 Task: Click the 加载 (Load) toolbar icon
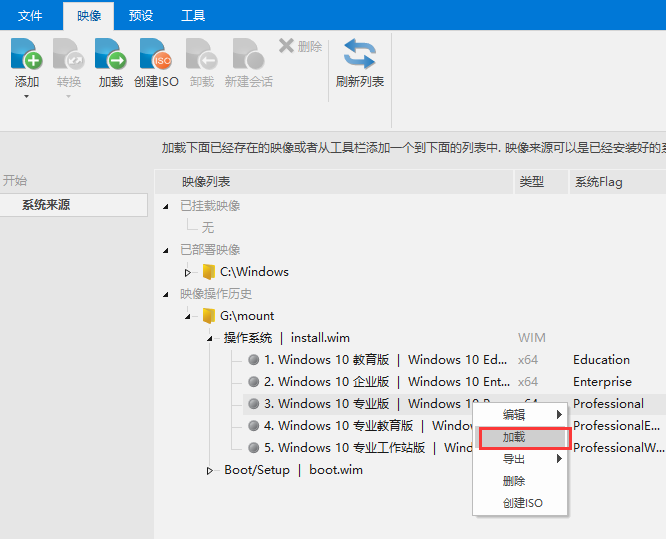tap(110, 54)
